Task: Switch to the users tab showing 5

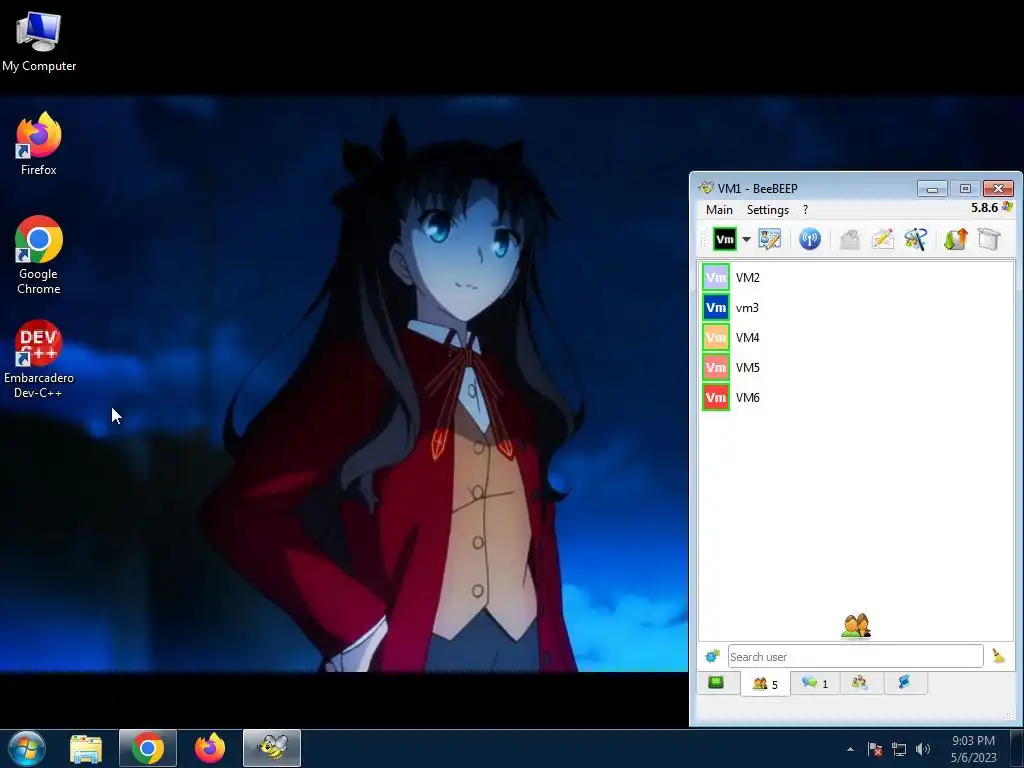Action: tap(765, 684)
